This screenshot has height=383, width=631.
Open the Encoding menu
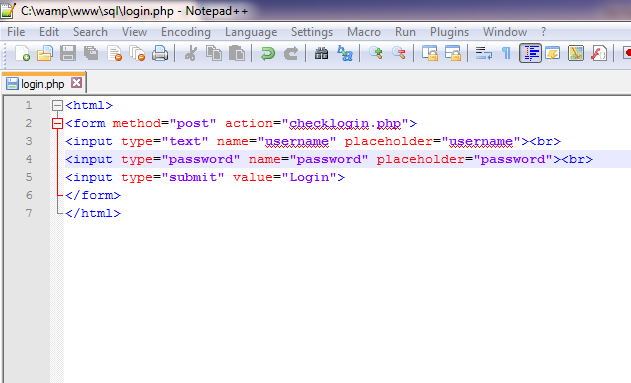pyautogui.click(x=186, y=32)
